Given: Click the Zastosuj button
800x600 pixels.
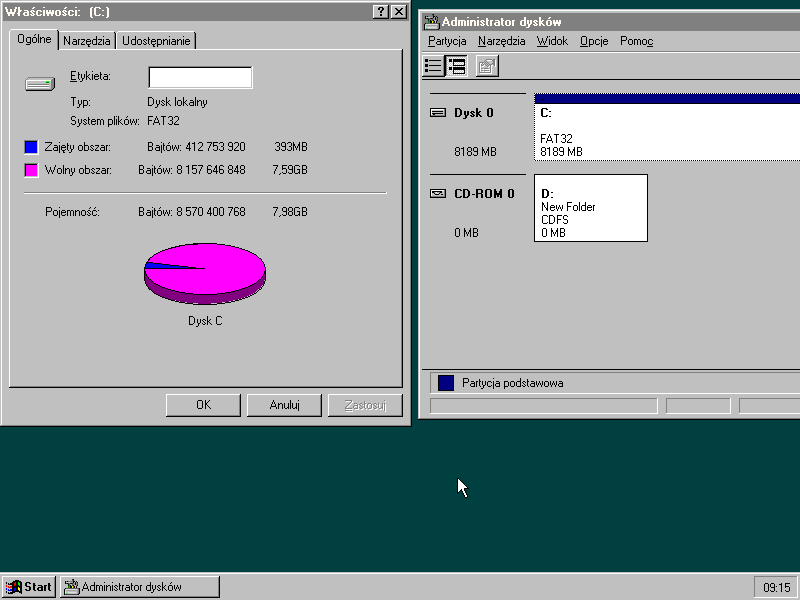Looking at the screenshot, I should (365, 405).
